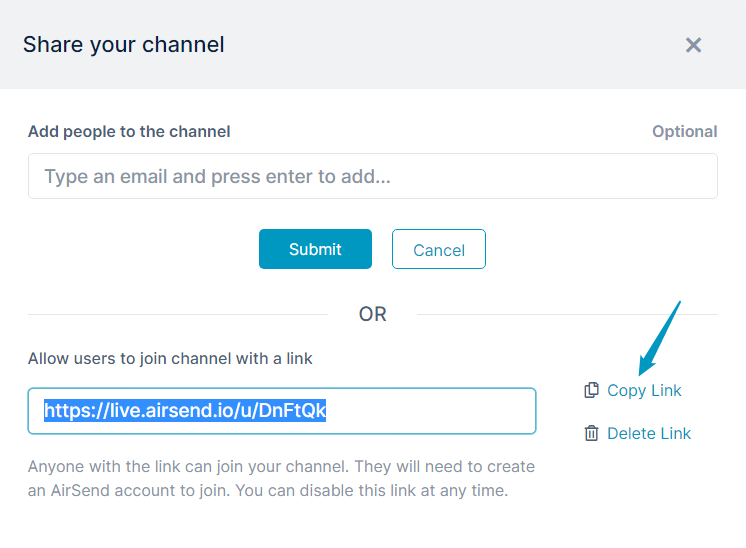Click the Copy Link text
Screen dimensions: 746x548
644,391
